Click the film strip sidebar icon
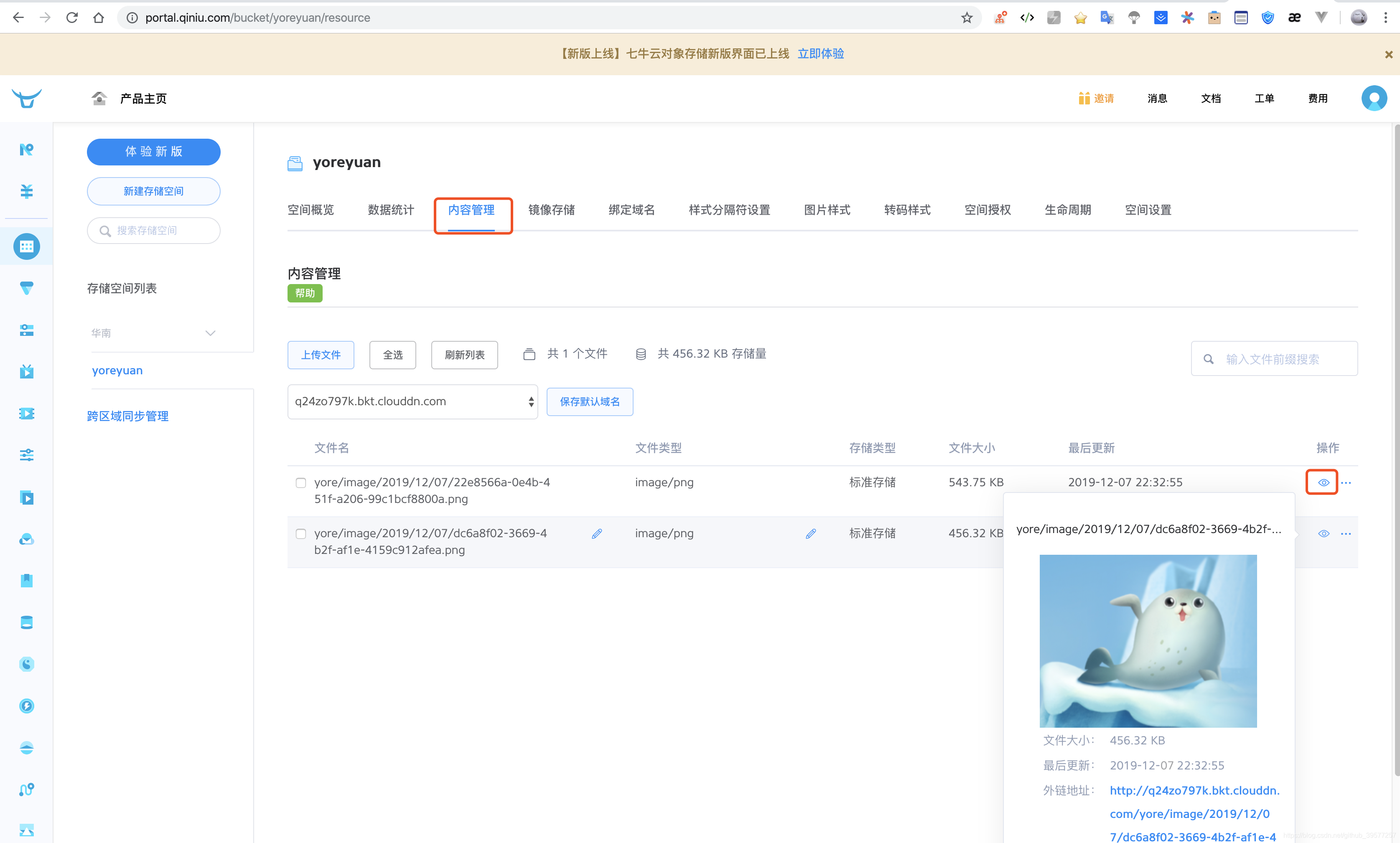The width and height of the screenshot is (1400, 843). [x=27, y=413]
